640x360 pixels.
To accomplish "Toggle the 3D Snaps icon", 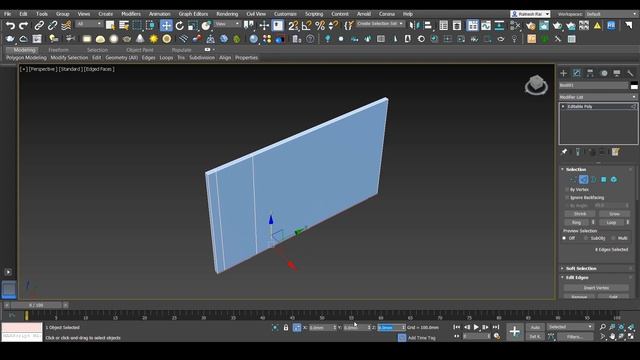I will pyautogui.click(x=293, y=26).
